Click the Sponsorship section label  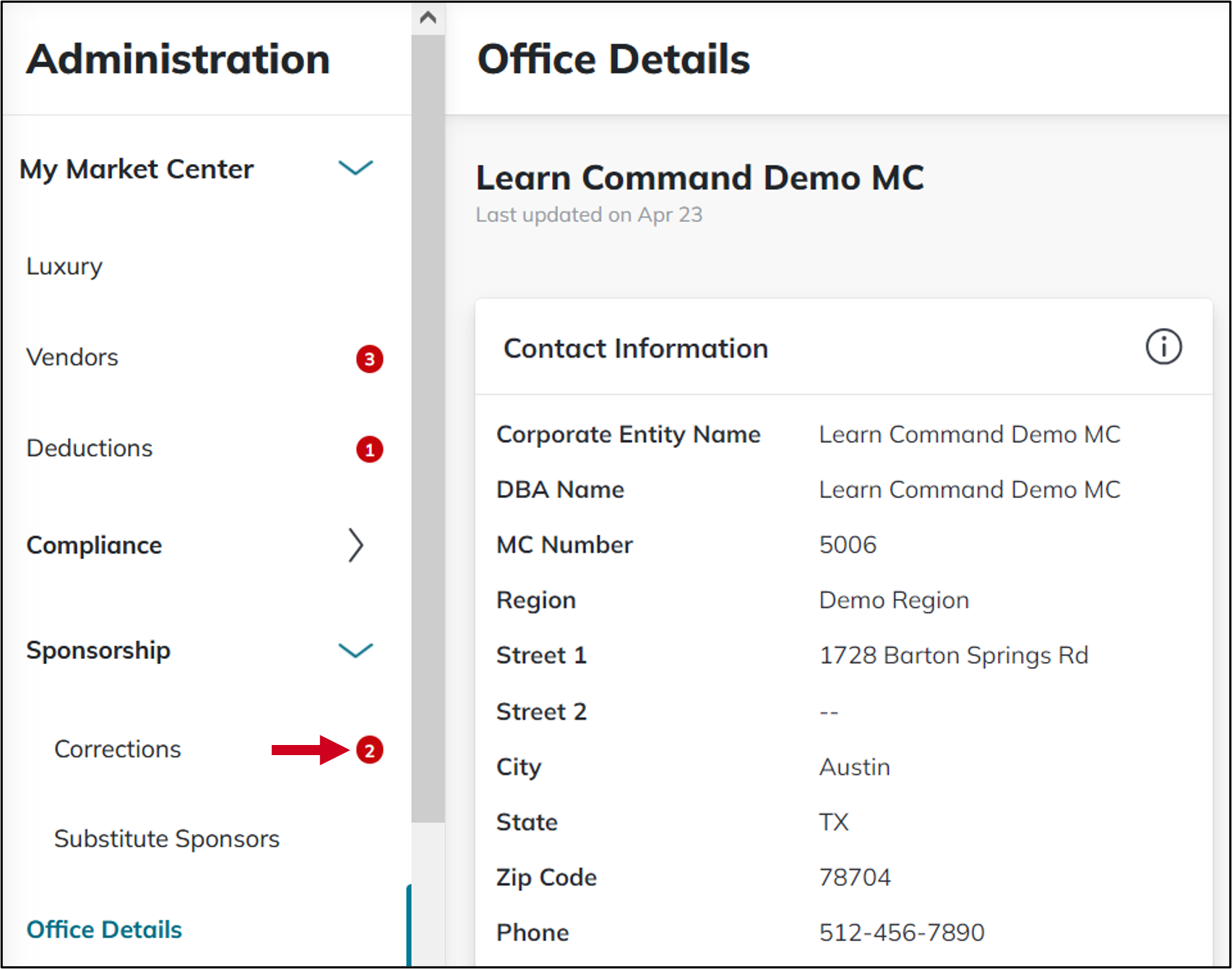(98, 650)
